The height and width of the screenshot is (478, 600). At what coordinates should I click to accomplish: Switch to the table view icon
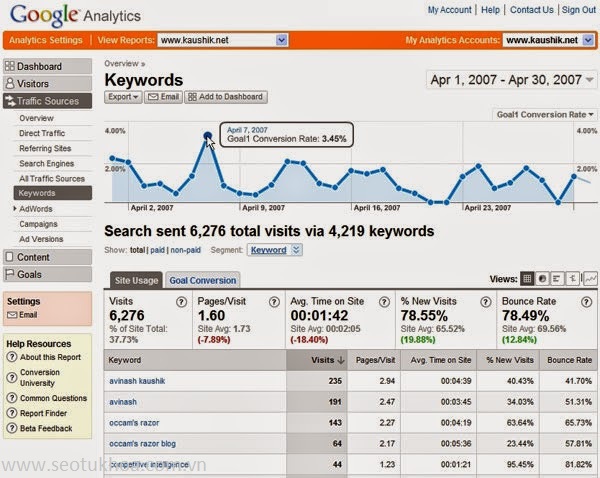click(527, 279)
